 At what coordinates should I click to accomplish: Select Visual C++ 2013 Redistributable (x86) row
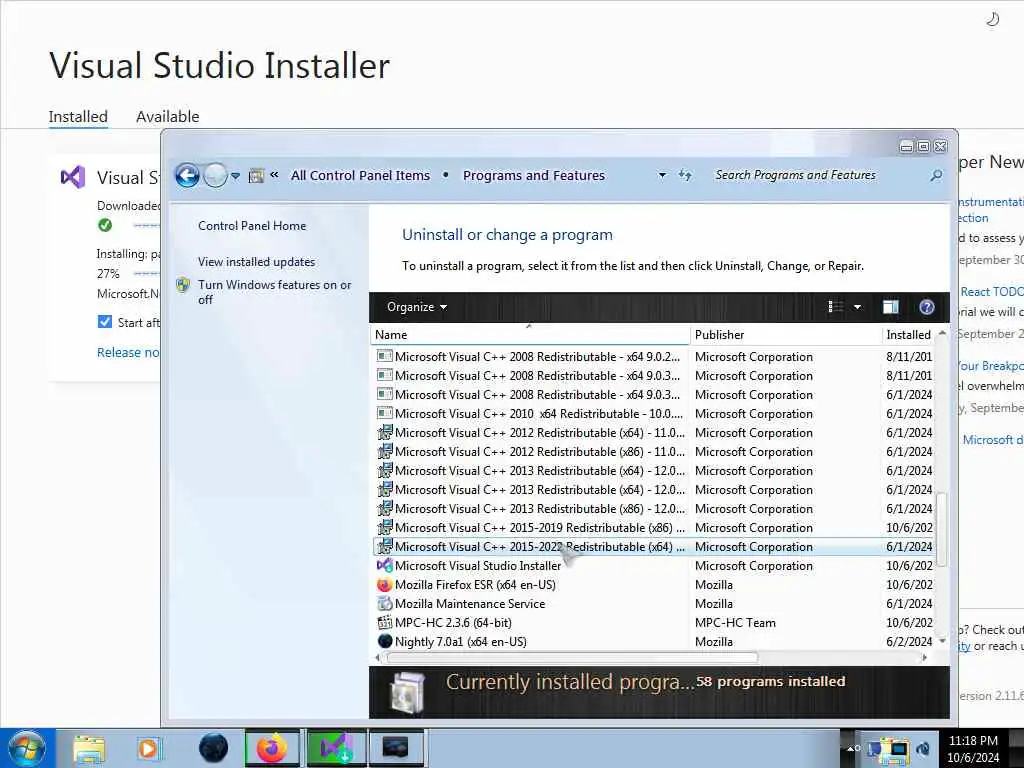pos(654,508)
